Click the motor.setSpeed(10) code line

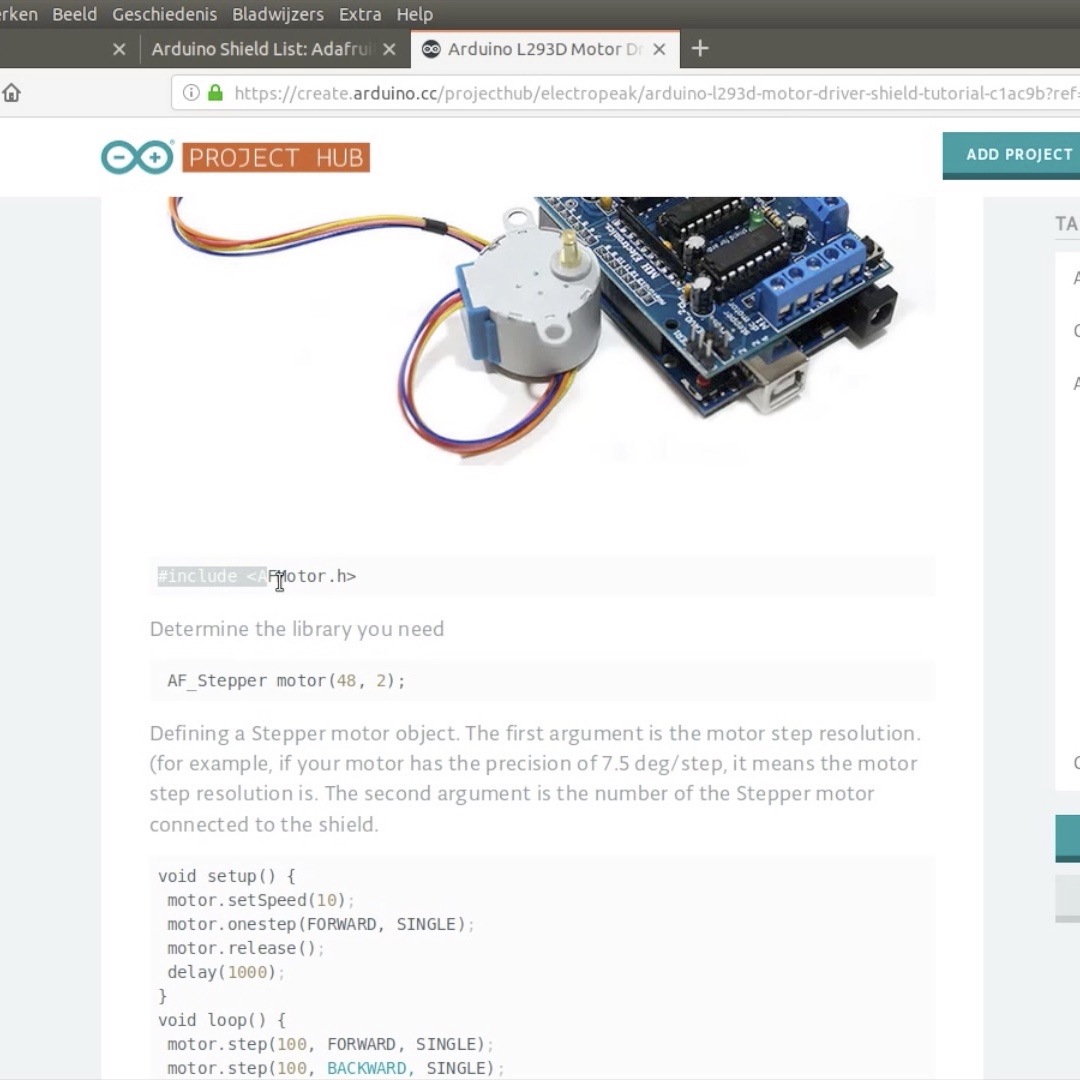point(261,900)
